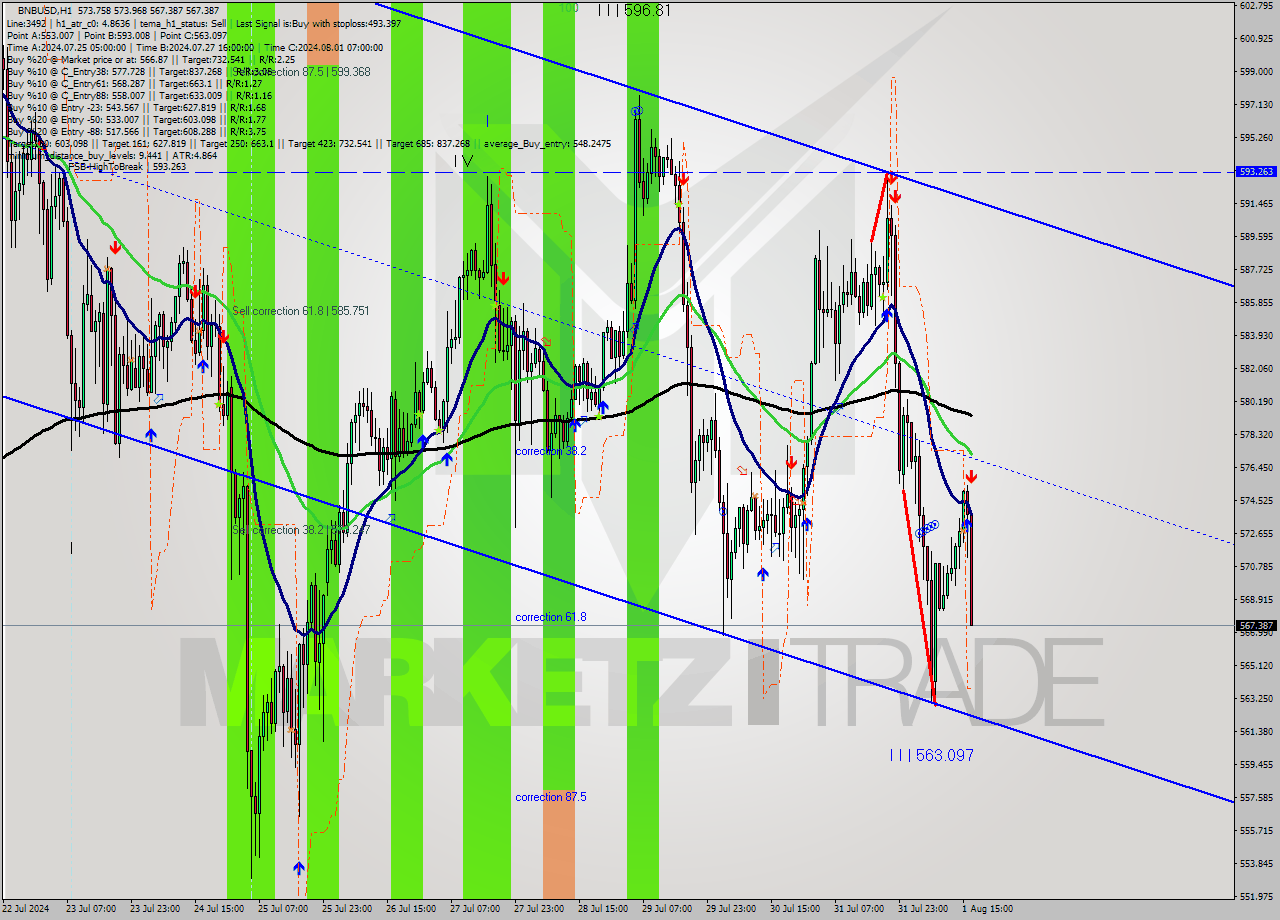Click the '25 Jul 23:00' time axis label
The width and height of the screenshot is (1280, 920).
(347, 909)
